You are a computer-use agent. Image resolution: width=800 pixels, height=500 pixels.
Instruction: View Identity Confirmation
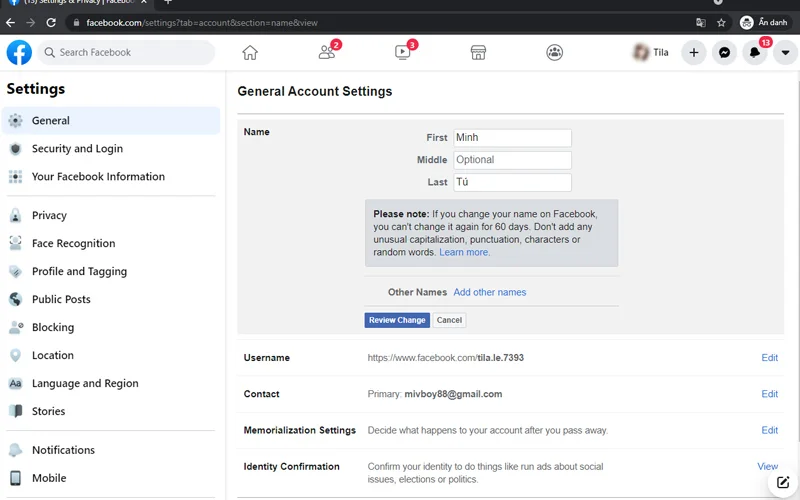click(x=767, y=466)
